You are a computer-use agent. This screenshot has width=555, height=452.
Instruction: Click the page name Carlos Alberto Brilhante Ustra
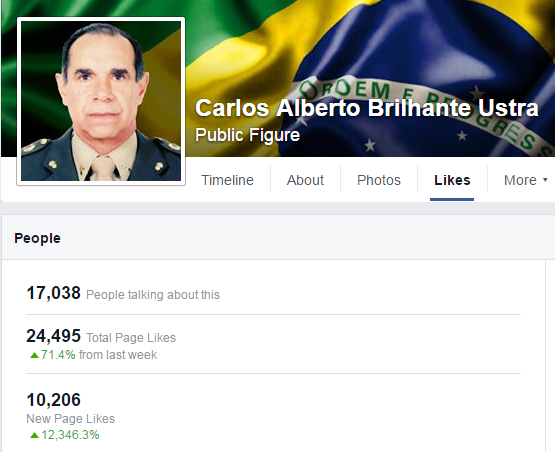pos(367,108)
